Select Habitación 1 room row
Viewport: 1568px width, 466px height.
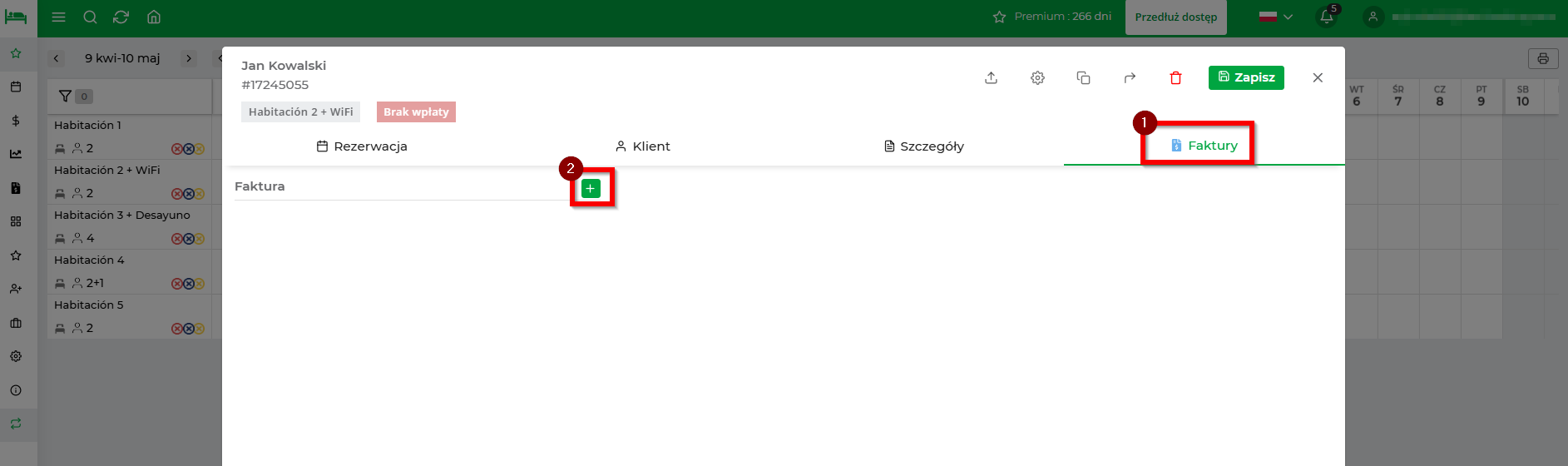point(129,136)
